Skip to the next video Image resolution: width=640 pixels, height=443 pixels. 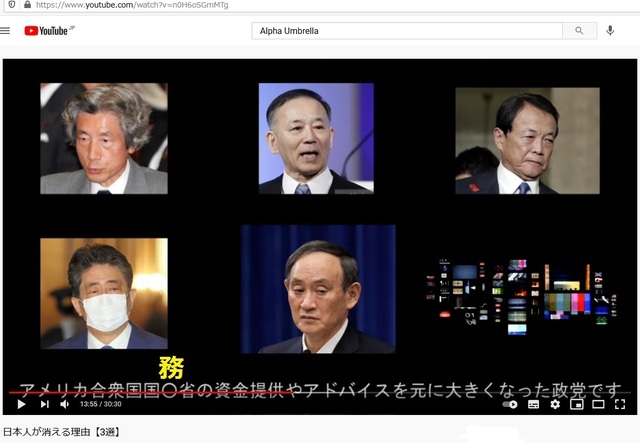44,404
